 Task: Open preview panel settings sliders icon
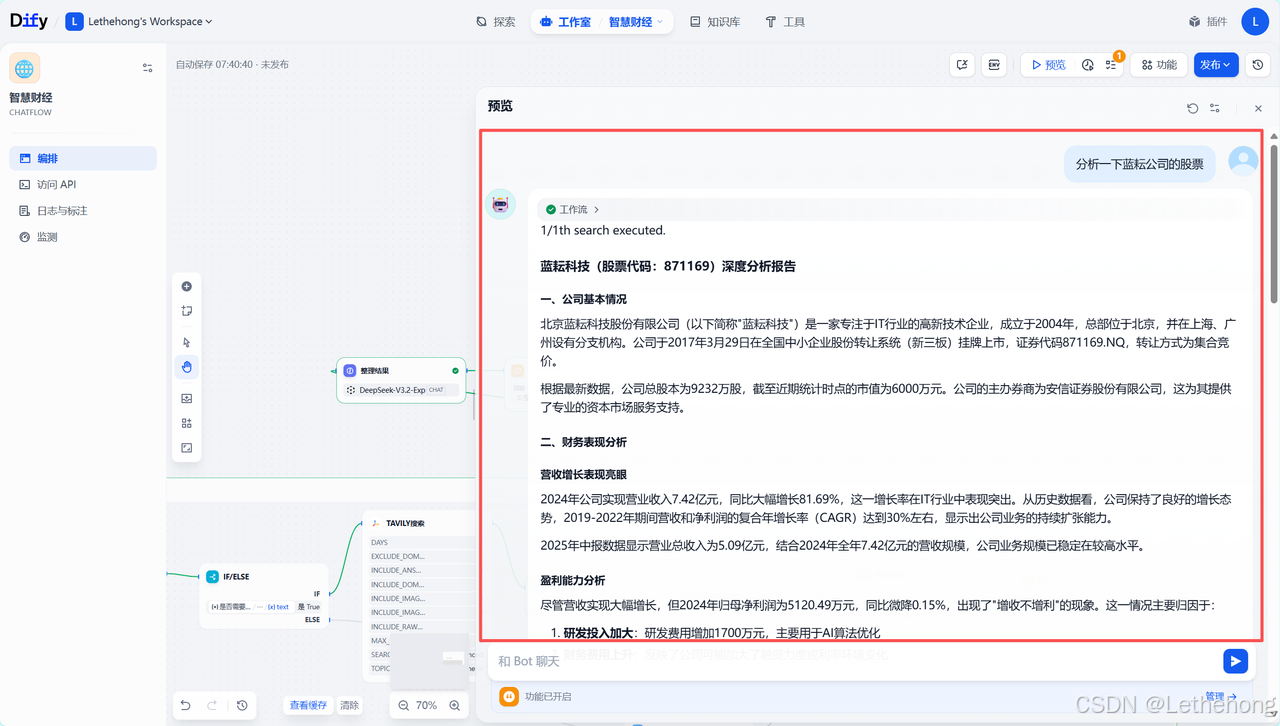click(x=1215, y=108)
